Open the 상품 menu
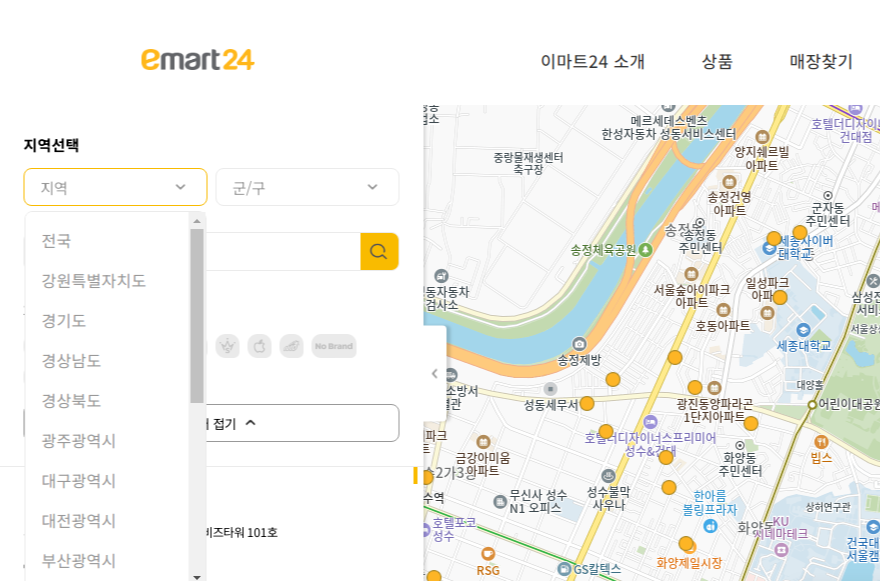 [x=717, y=61]
